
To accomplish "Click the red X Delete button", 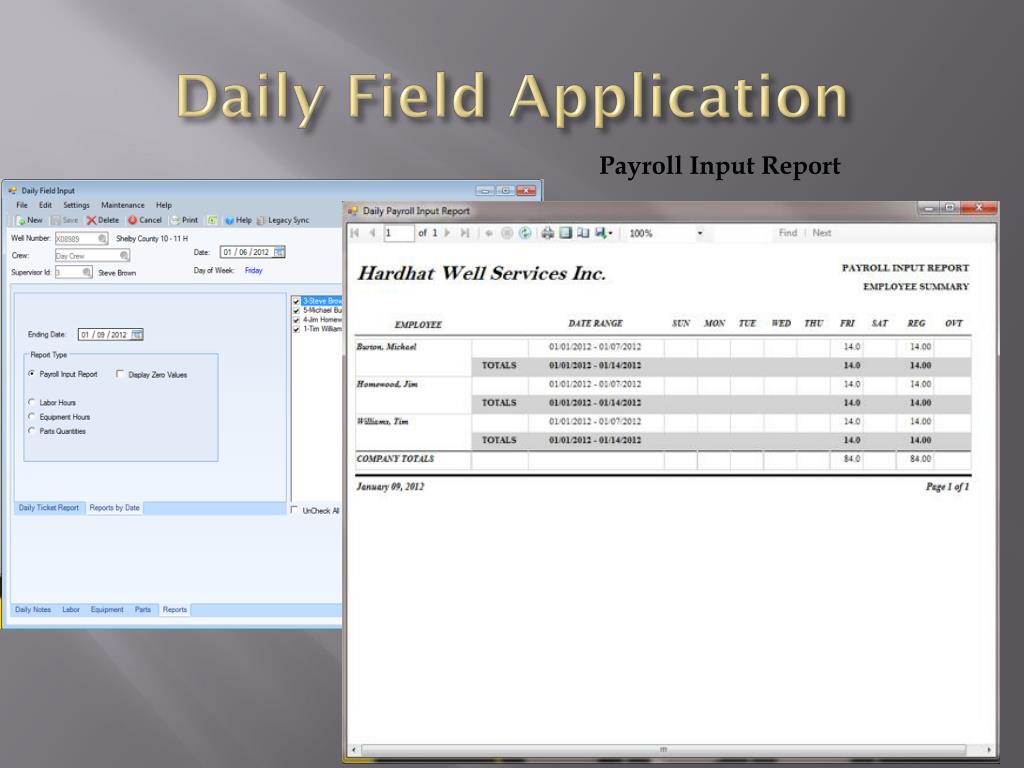I will coord(103,220).
